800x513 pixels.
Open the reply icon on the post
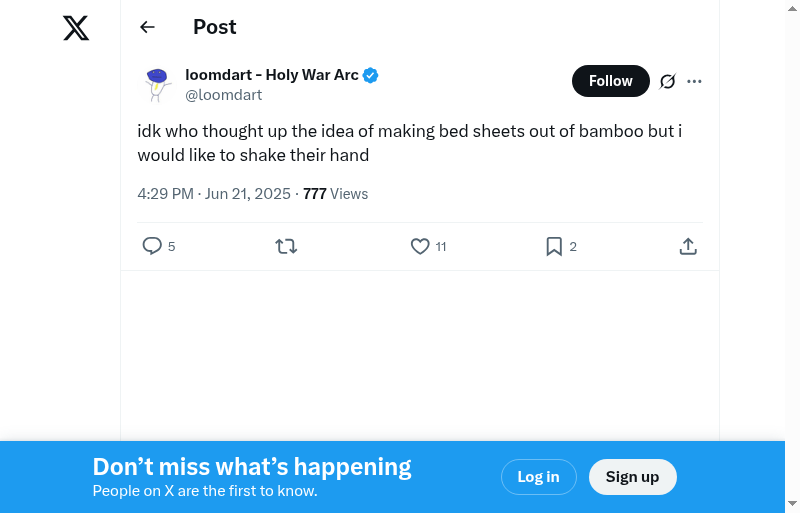pos(152,246)
